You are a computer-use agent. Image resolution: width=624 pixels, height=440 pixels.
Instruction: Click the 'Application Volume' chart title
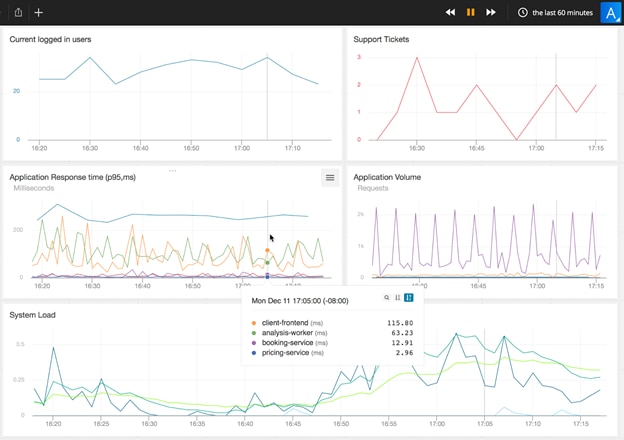(x=387, y=177)
